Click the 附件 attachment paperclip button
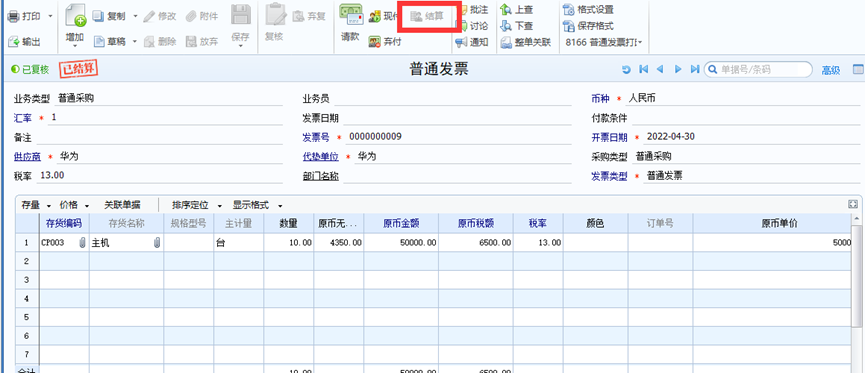This screenshot has height=373, width=865. (x=202, y=17)
